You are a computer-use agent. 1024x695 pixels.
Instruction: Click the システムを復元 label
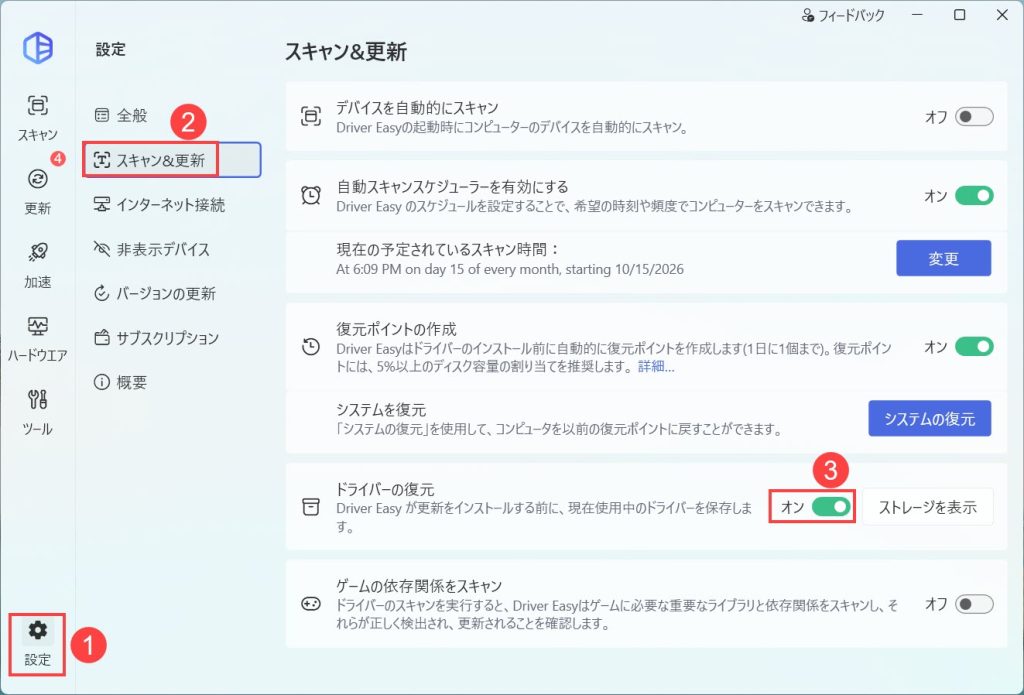(x=381, y=410)
